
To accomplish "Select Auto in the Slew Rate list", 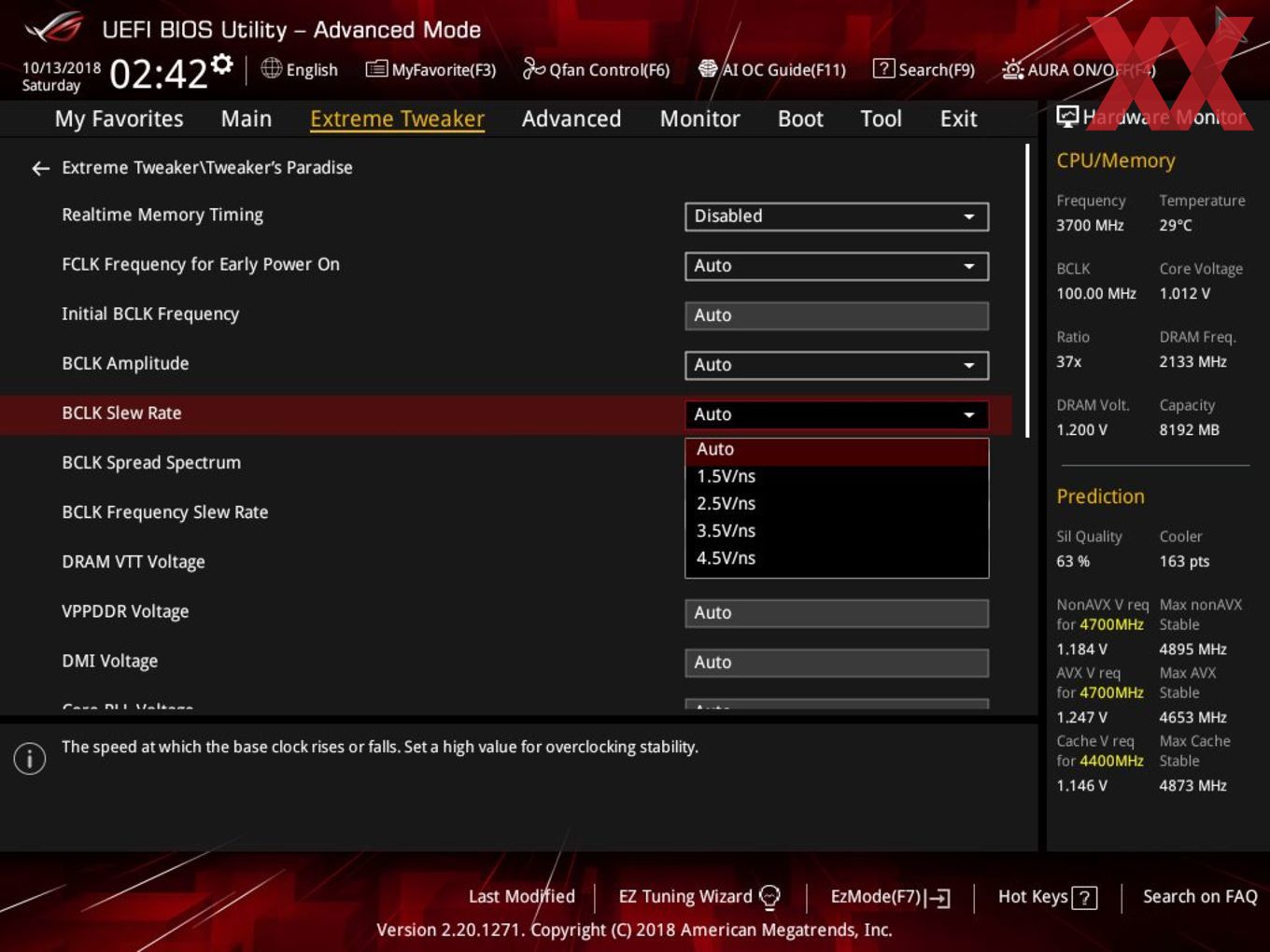I will coord(837,450).
